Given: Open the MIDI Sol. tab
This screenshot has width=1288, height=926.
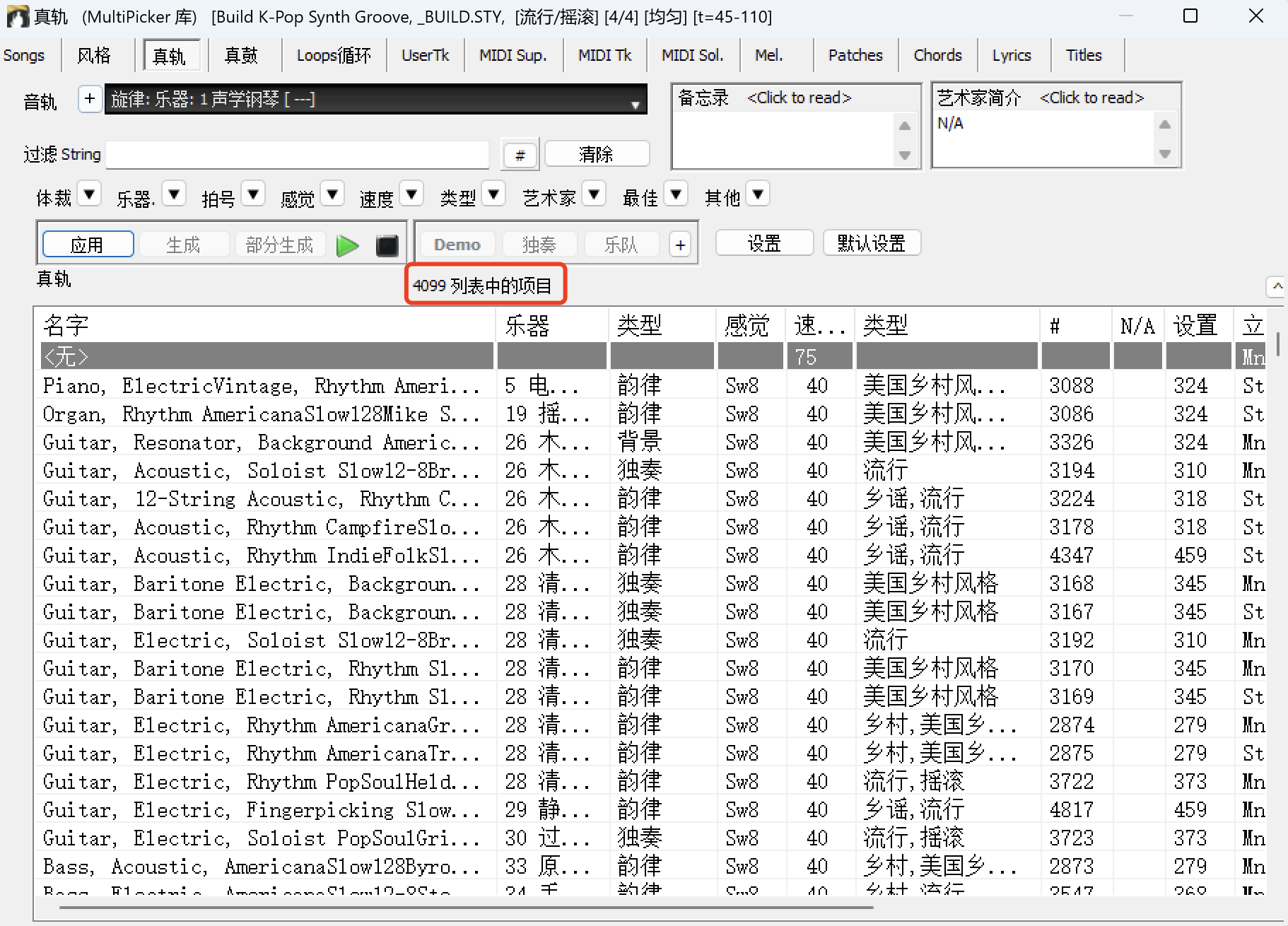Looking at the screenshot, I should click(x=693, y=55).
